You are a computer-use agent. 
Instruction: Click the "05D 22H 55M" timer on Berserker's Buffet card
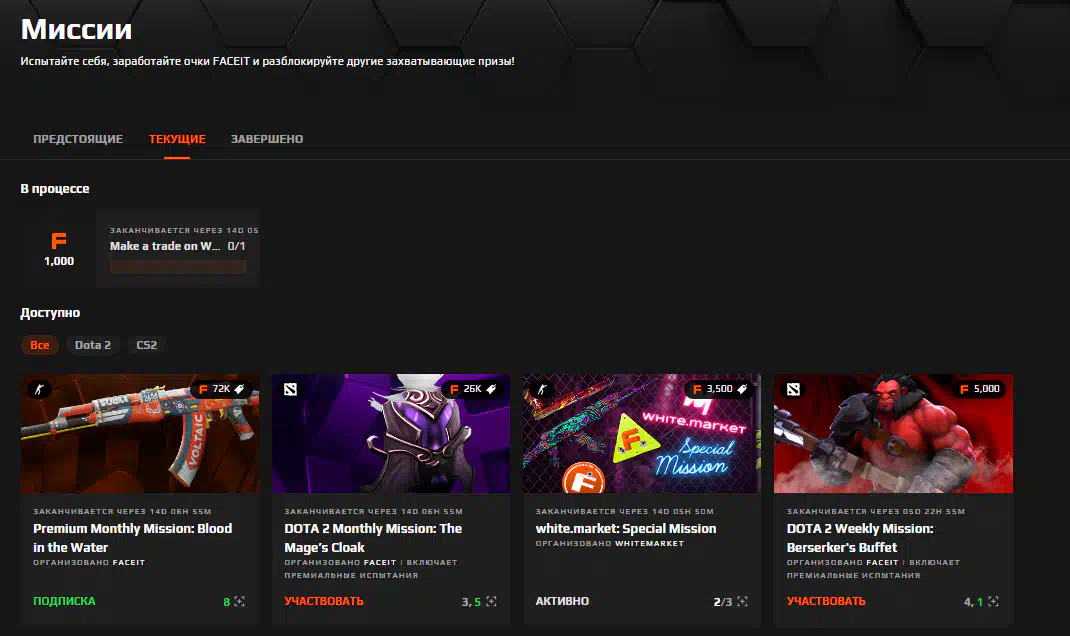click(x=934, y=511)
